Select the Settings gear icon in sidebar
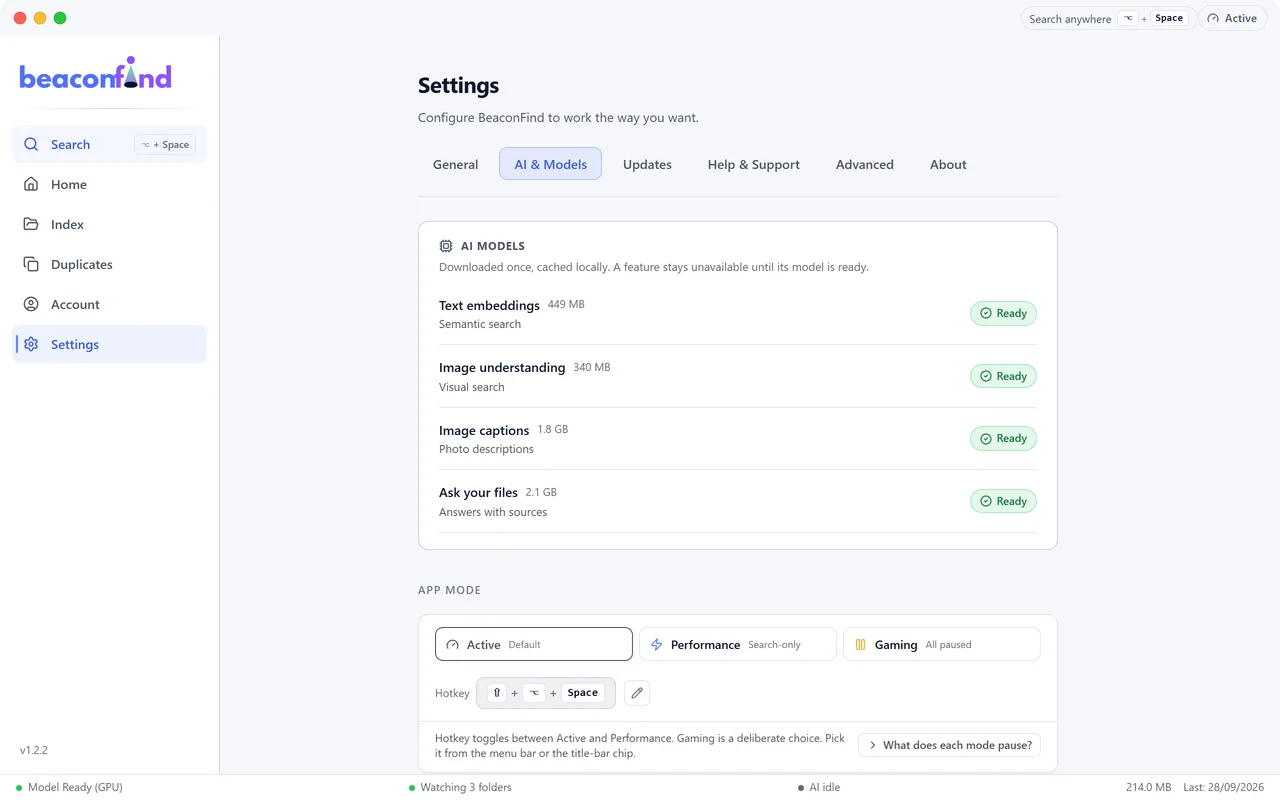Image resolution: width=1280 pixels, height=800 pixels. pos(31,344)
